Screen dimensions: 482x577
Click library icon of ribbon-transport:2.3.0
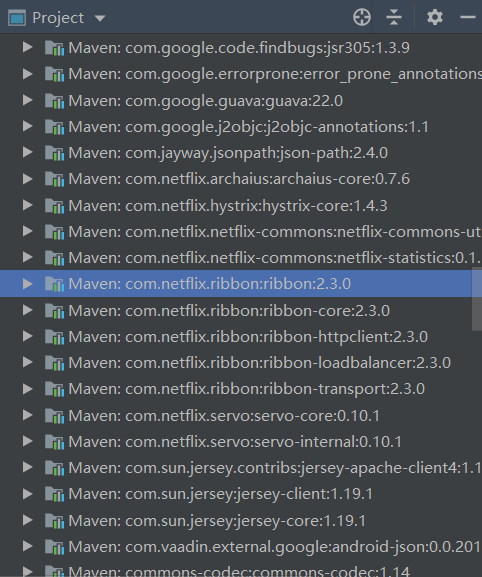click(x=54, y=389)
